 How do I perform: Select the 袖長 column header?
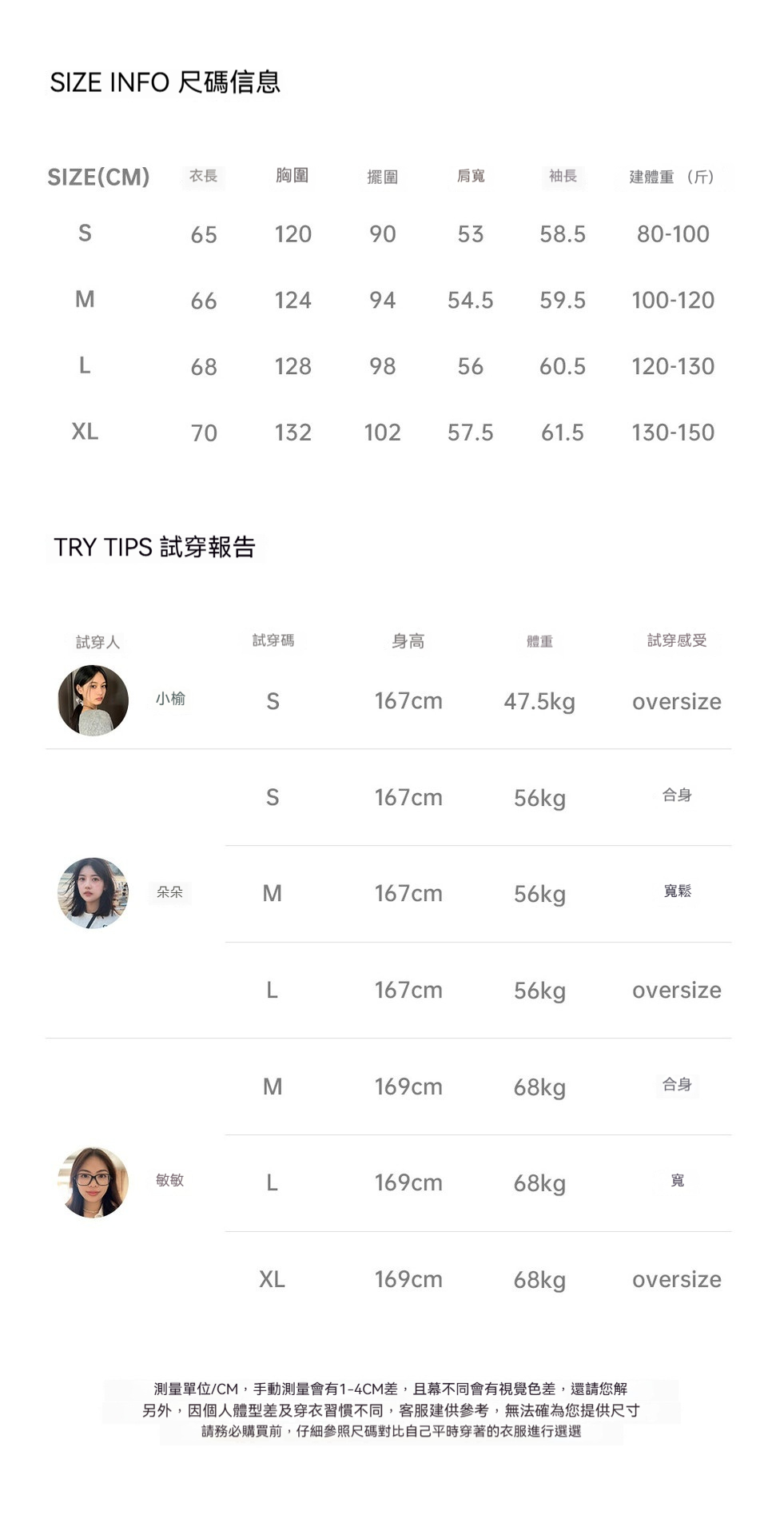[x=563, y=176]
